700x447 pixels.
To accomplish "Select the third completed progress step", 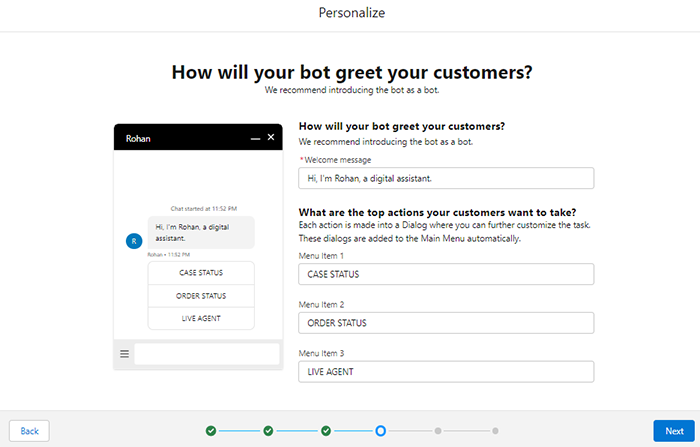I will [x=326, y=431].
